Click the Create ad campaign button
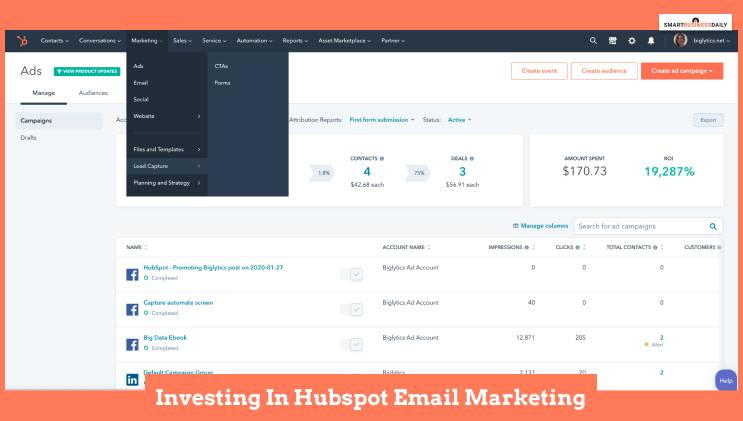 coord(682,71)
